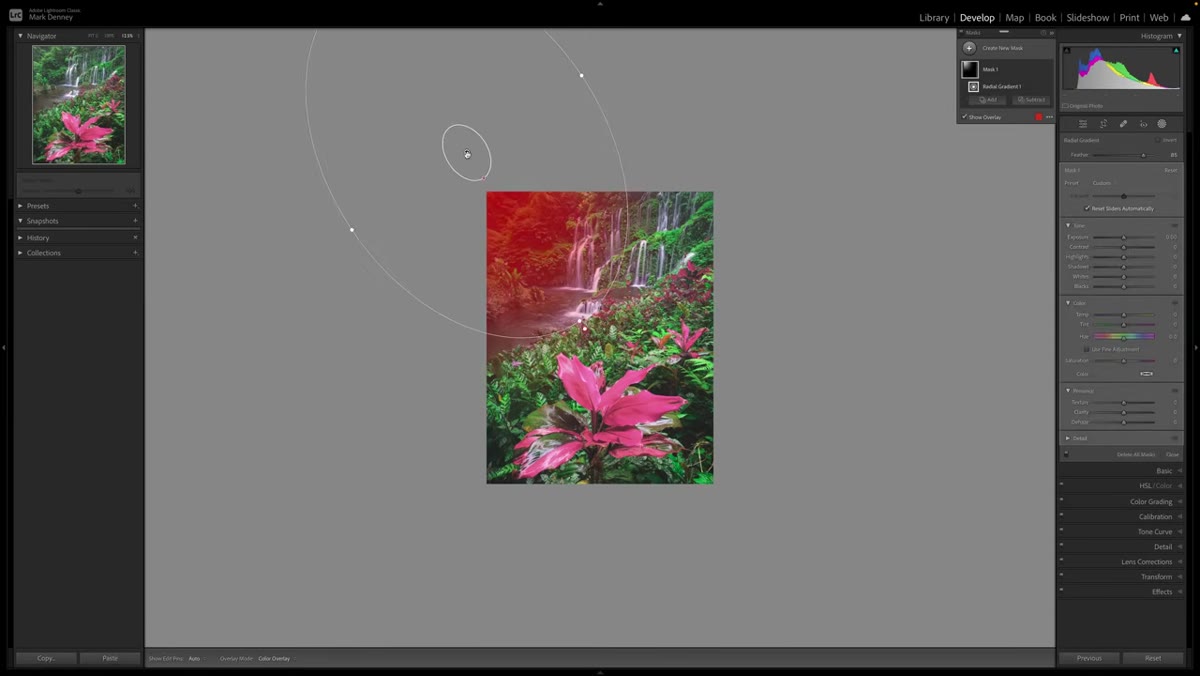Click the Navigator preview thumbnail
The width and height of the screenshot is (1200, 676).
pos(79,104)
